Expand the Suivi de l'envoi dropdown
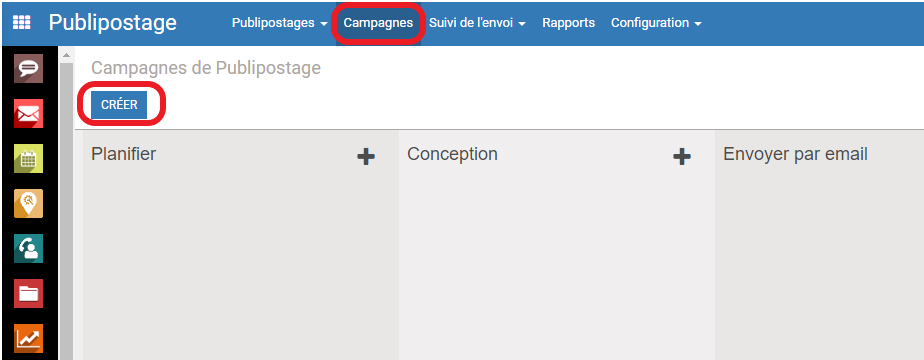This screenshot has height=360, width=924. [477, 23]
